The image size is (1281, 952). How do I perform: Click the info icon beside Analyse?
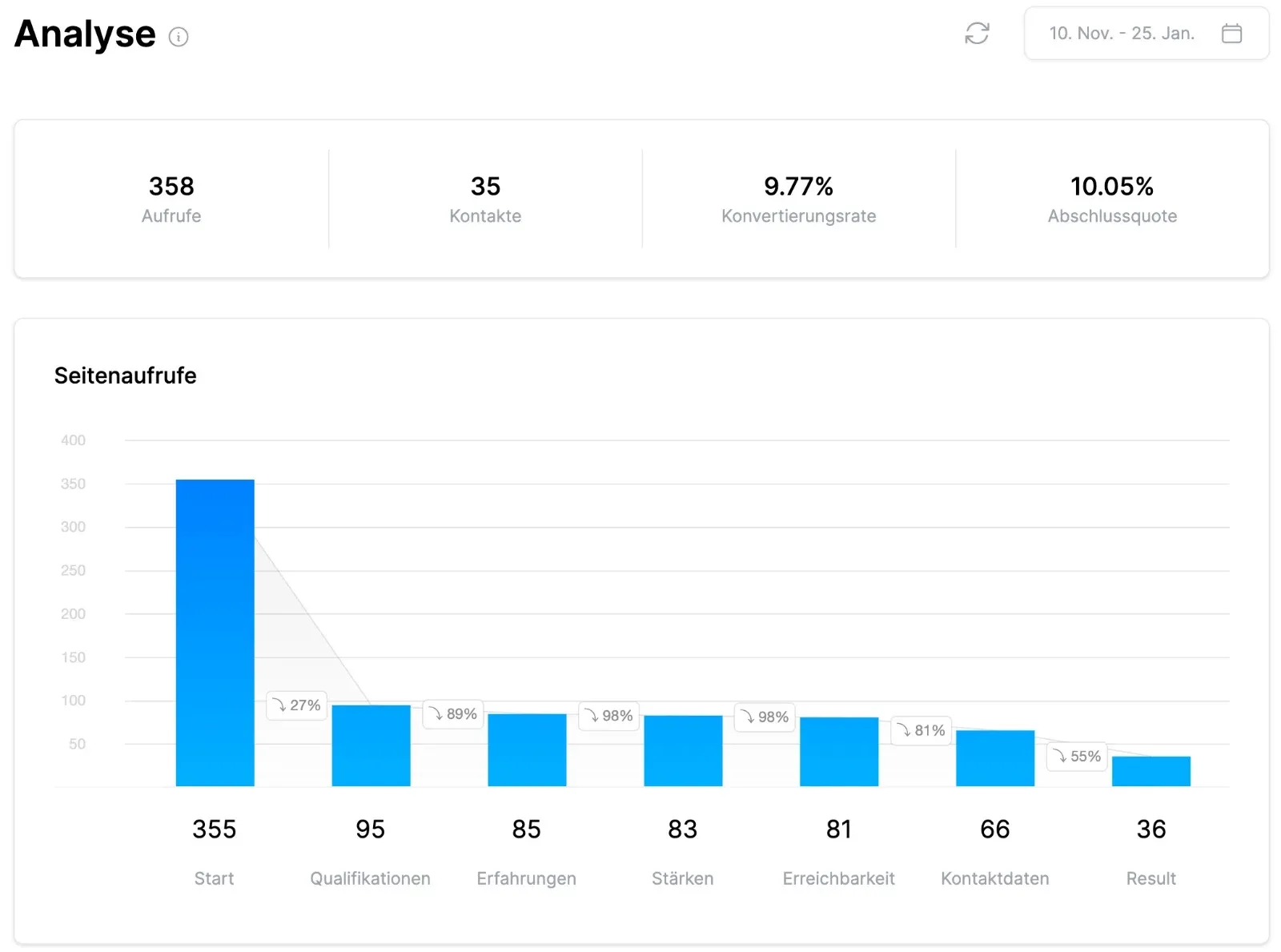tap(179, 37)
